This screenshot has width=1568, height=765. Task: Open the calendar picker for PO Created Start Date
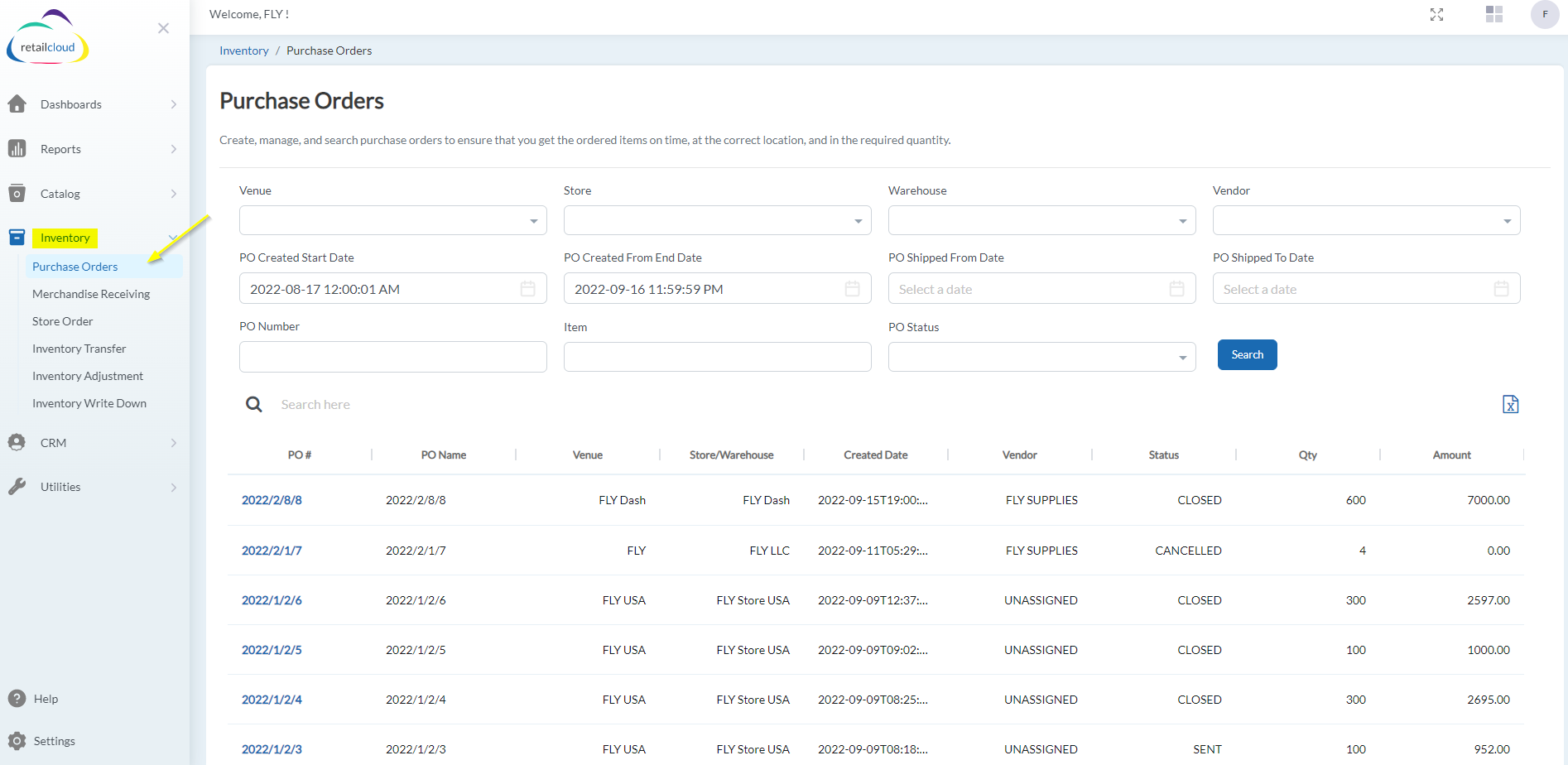coord(528,288)
